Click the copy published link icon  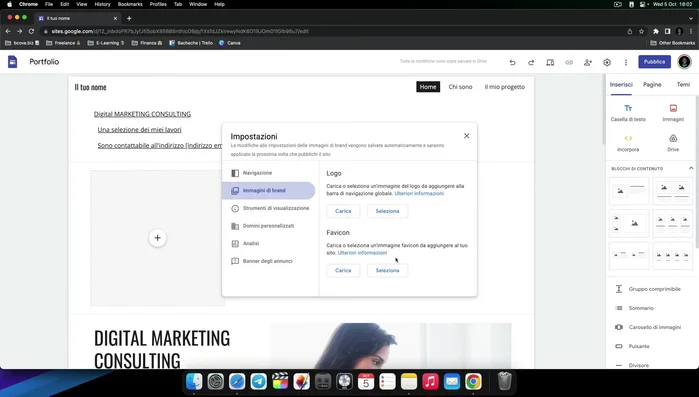point(569,62)
